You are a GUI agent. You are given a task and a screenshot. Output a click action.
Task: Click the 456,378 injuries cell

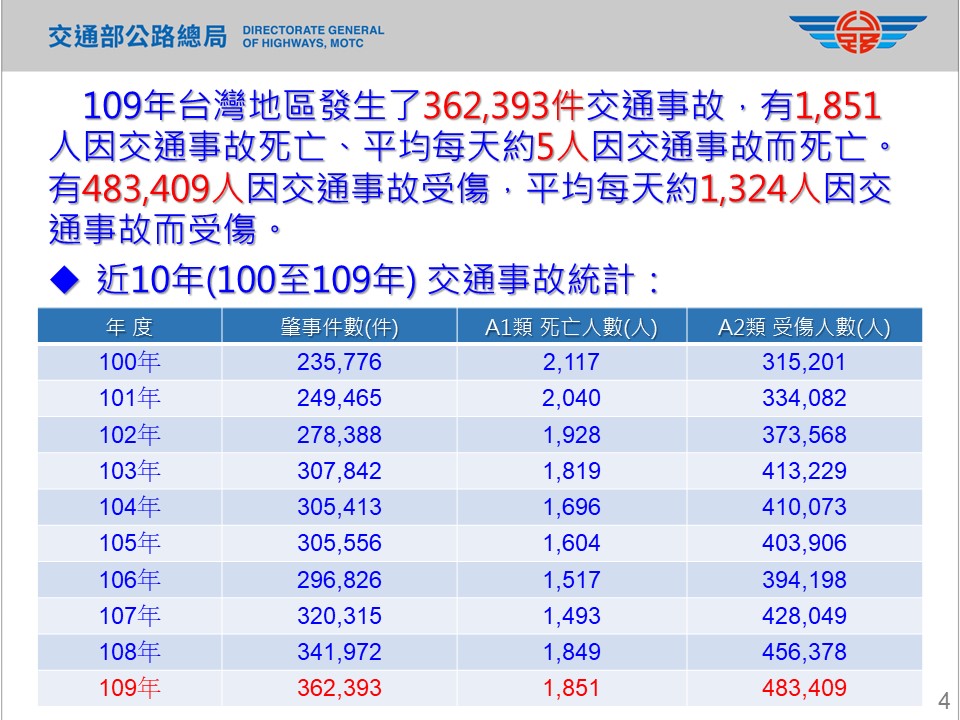click(x=803, y=652)
